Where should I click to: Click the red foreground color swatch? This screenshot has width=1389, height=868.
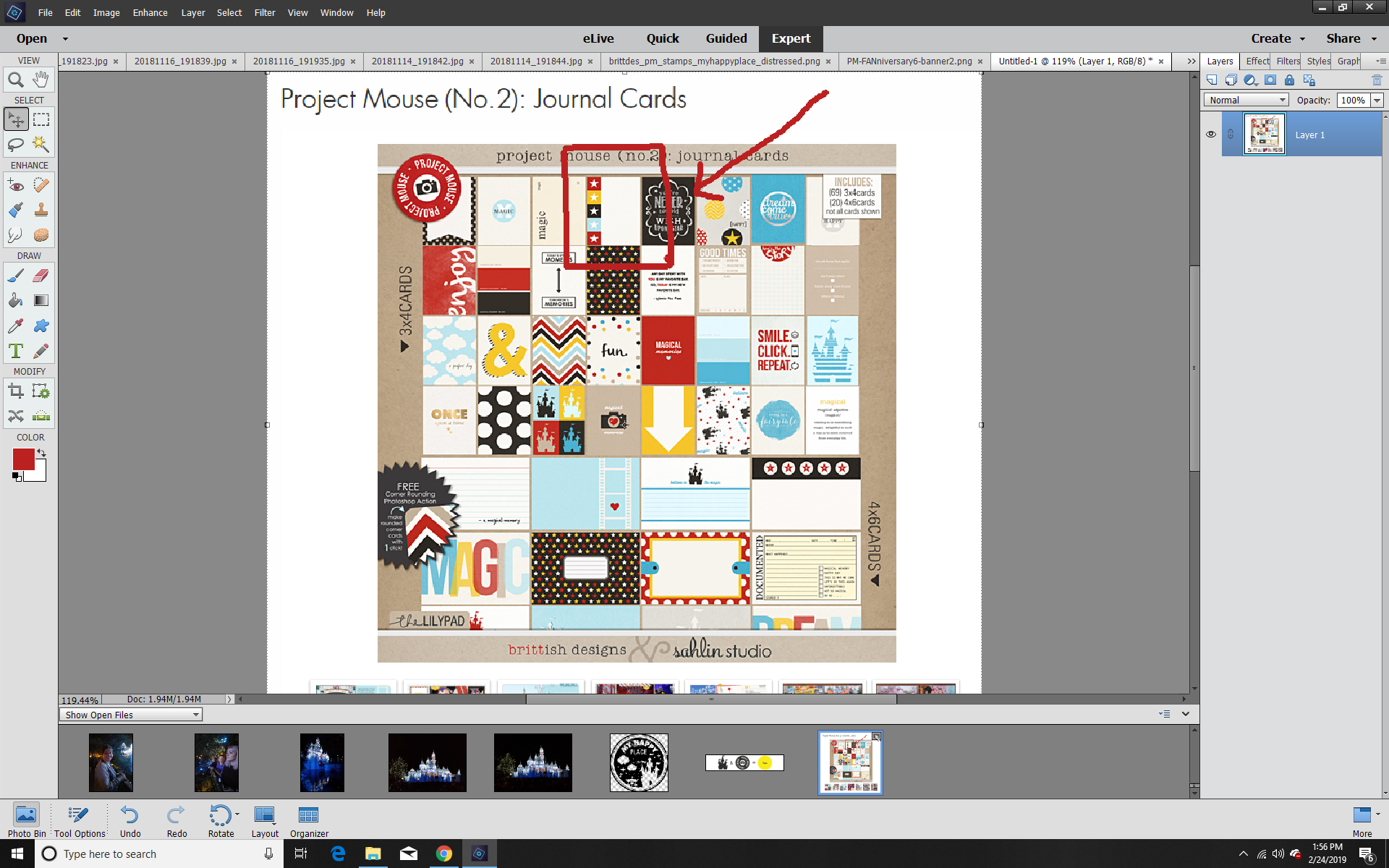(22, 459)
